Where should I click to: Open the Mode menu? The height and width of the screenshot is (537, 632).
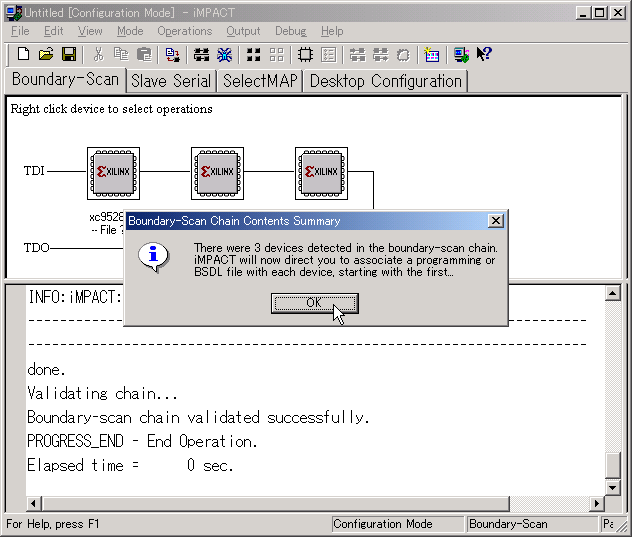click(x=130, y=31)
